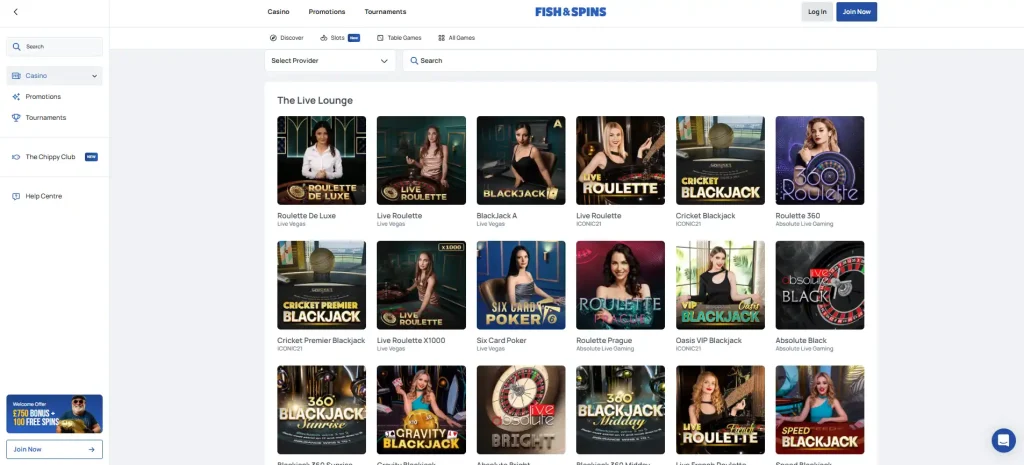Screen dimensions: 1024x465
Task: Open the Select Provider dropdown
Action: (x=330, y=61)
